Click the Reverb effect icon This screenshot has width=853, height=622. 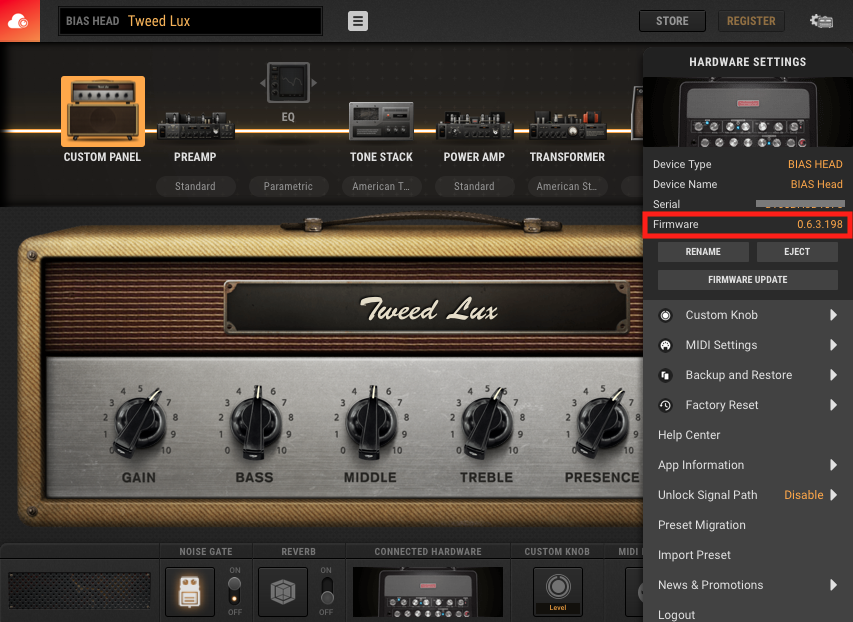click(282, 591)
